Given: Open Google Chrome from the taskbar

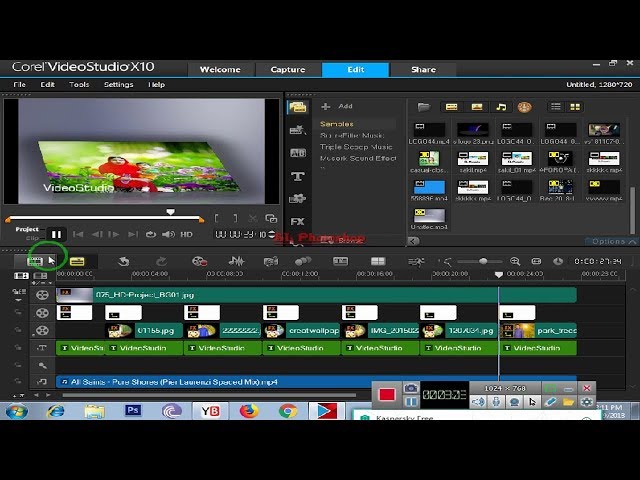Looking at the screenshot, I should coord(288,411).
